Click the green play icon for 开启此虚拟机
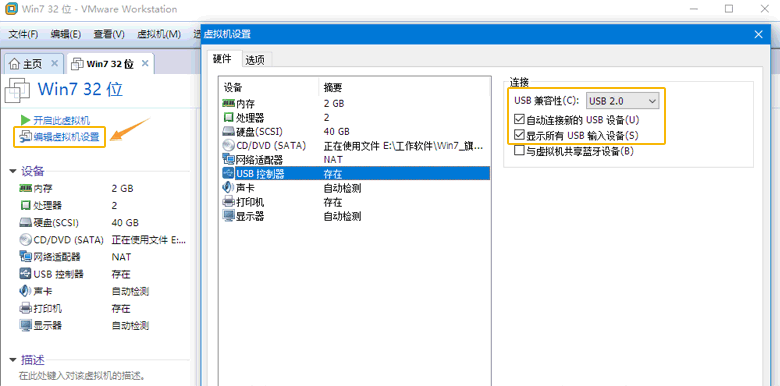 click(x=25, y=120)
